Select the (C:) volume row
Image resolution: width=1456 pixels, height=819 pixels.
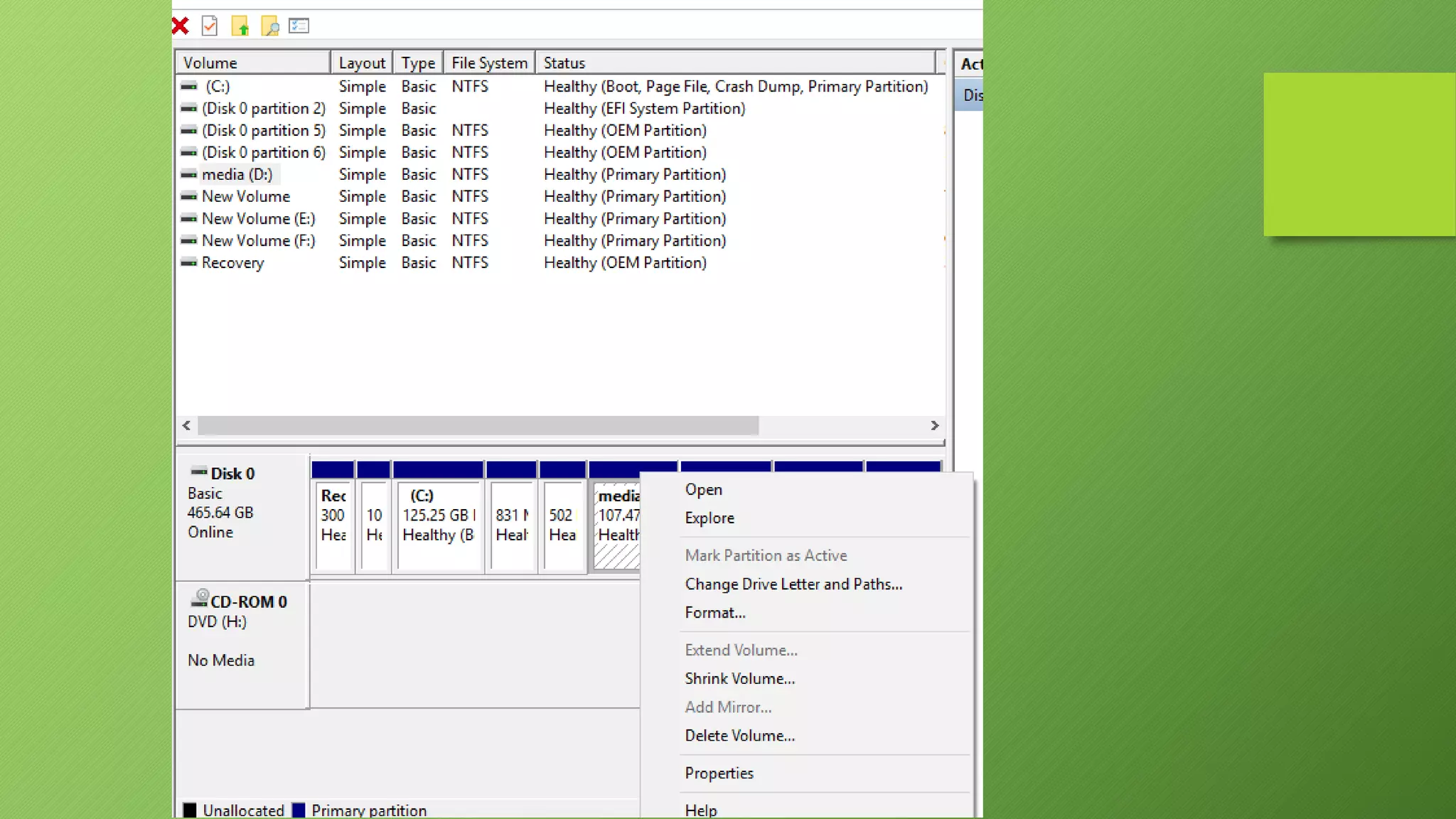[560, 86]
